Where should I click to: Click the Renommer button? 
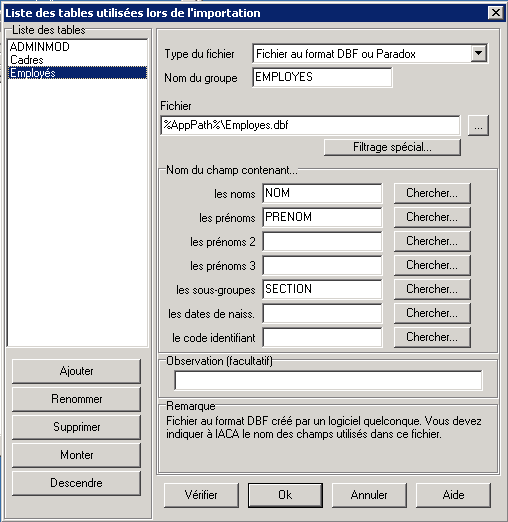coord(76,399)
